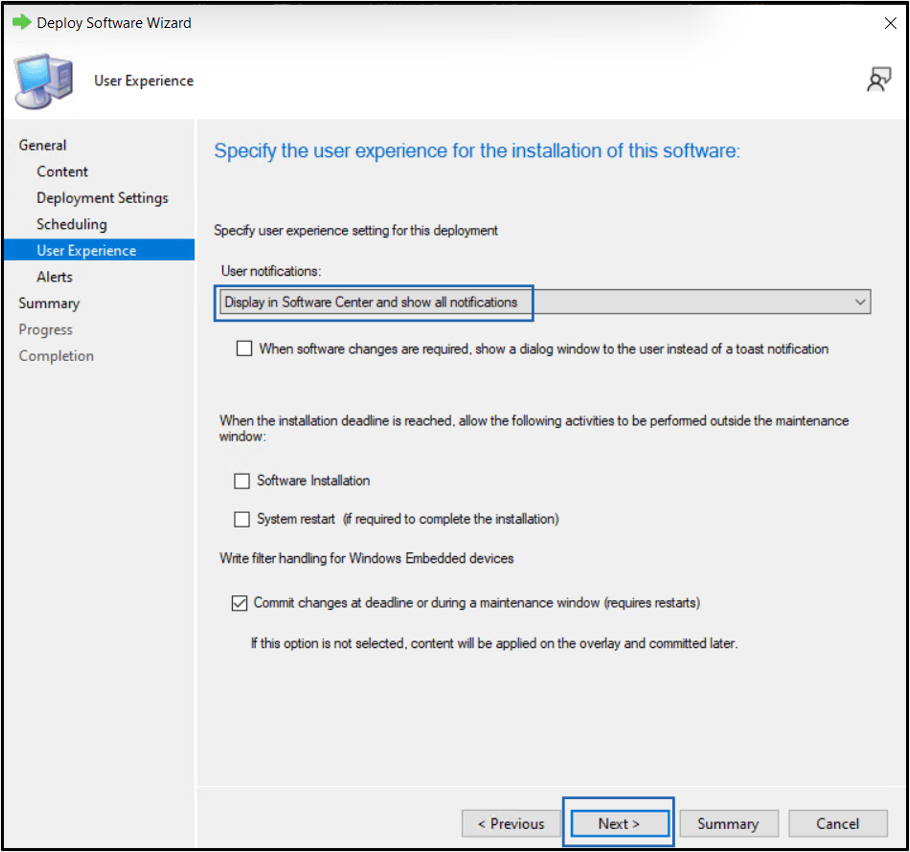Jump to the Alerts step
This screenshot has width=910, height=852.
(55, 277)
